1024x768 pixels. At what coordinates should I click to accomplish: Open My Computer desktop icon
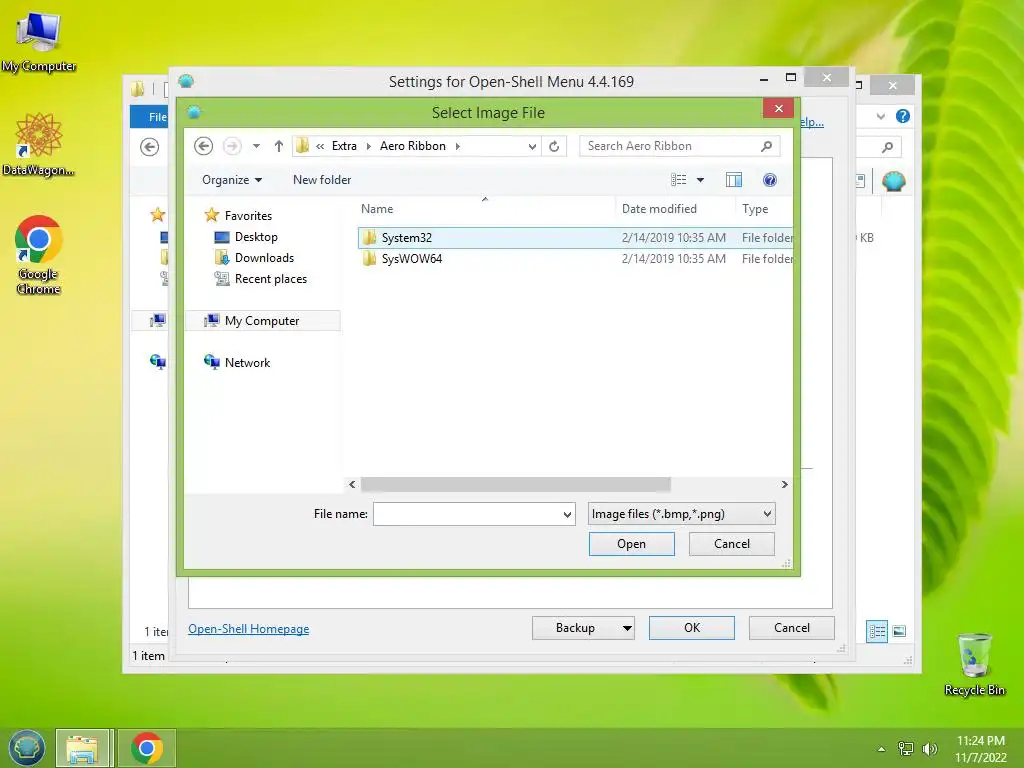tap(39, 41)
